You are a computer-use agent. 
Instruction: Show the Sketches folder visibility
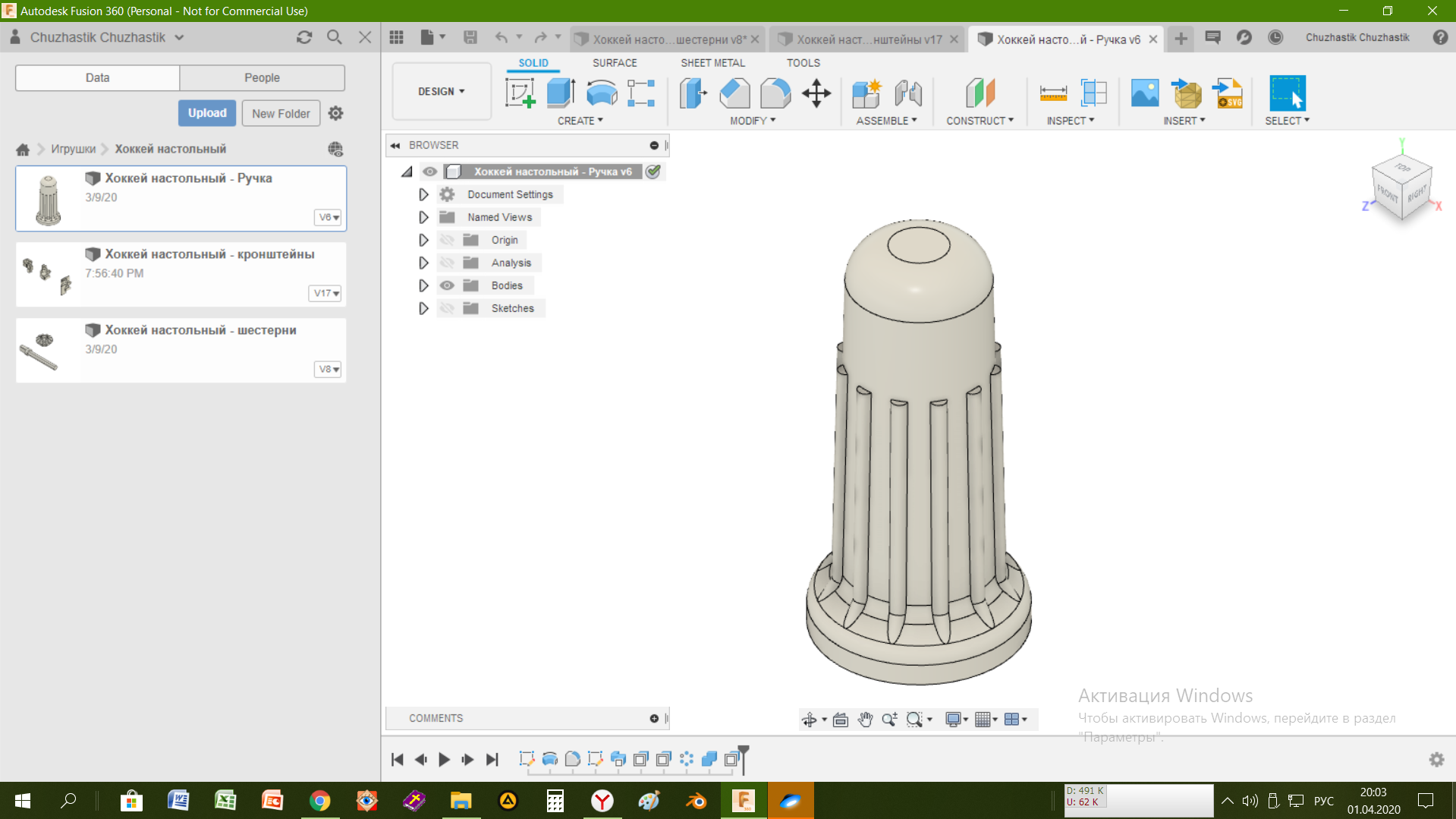447,308
